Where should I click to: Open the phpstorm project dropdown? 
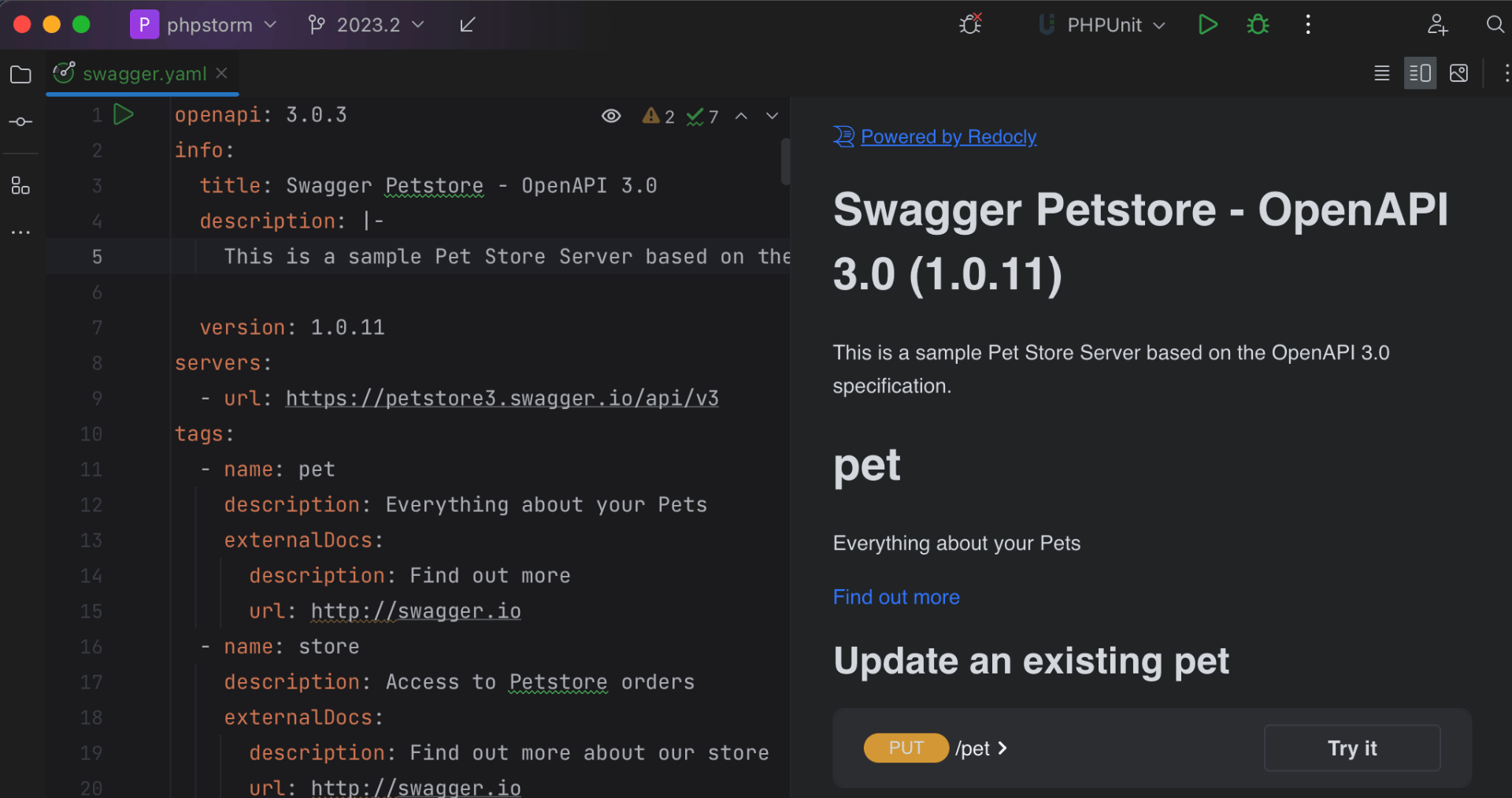coord(204,25)
